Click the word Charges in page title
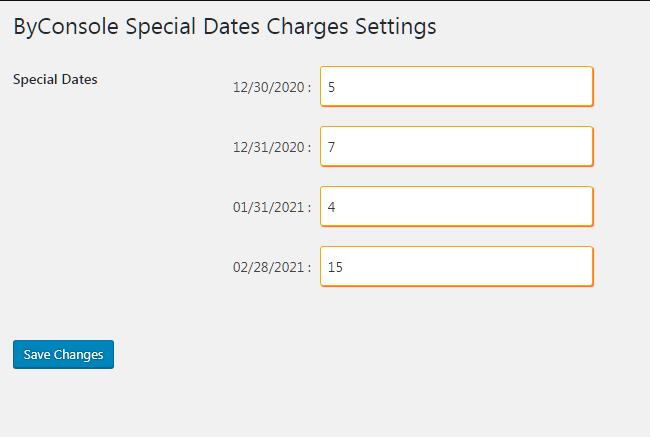The height and width of the screenshot is (437, 650). coord(307,27)
